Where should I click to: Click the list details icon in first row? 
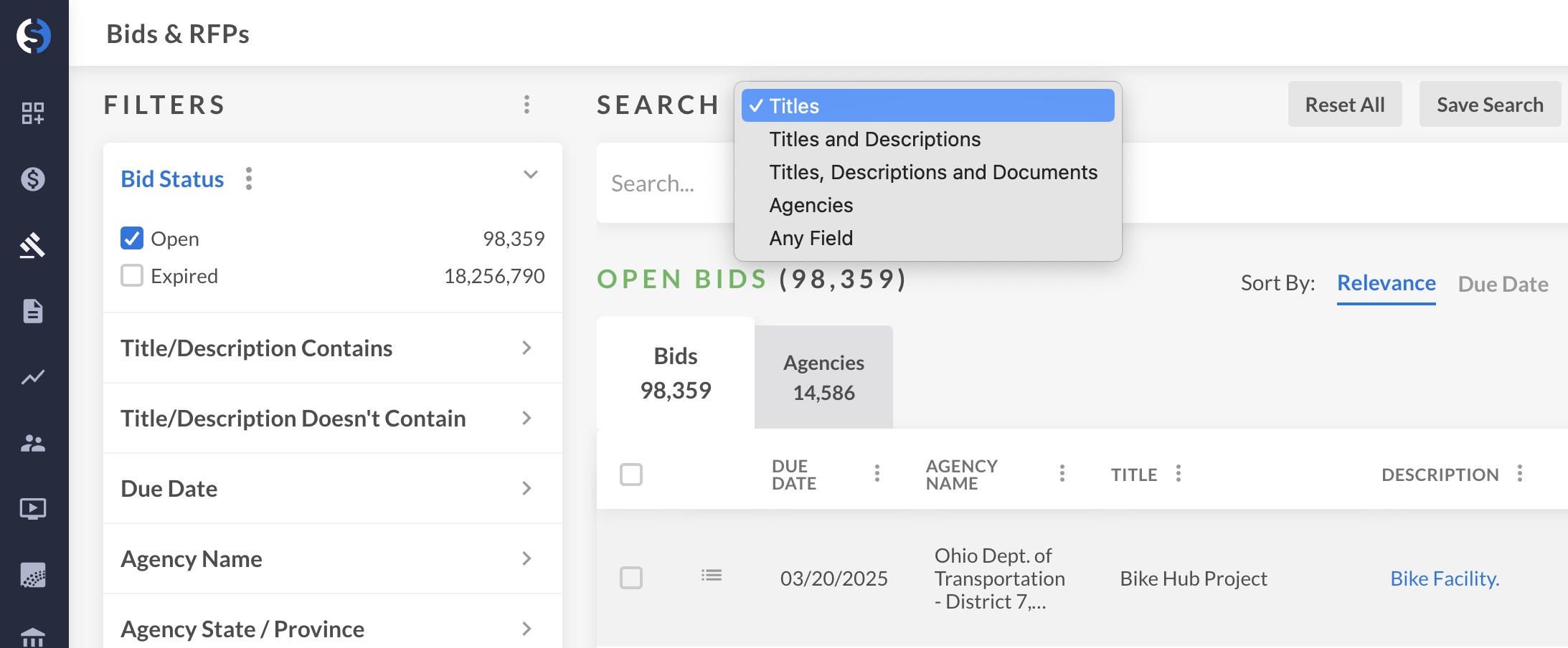pyautogui.click(x=711, y=576)
